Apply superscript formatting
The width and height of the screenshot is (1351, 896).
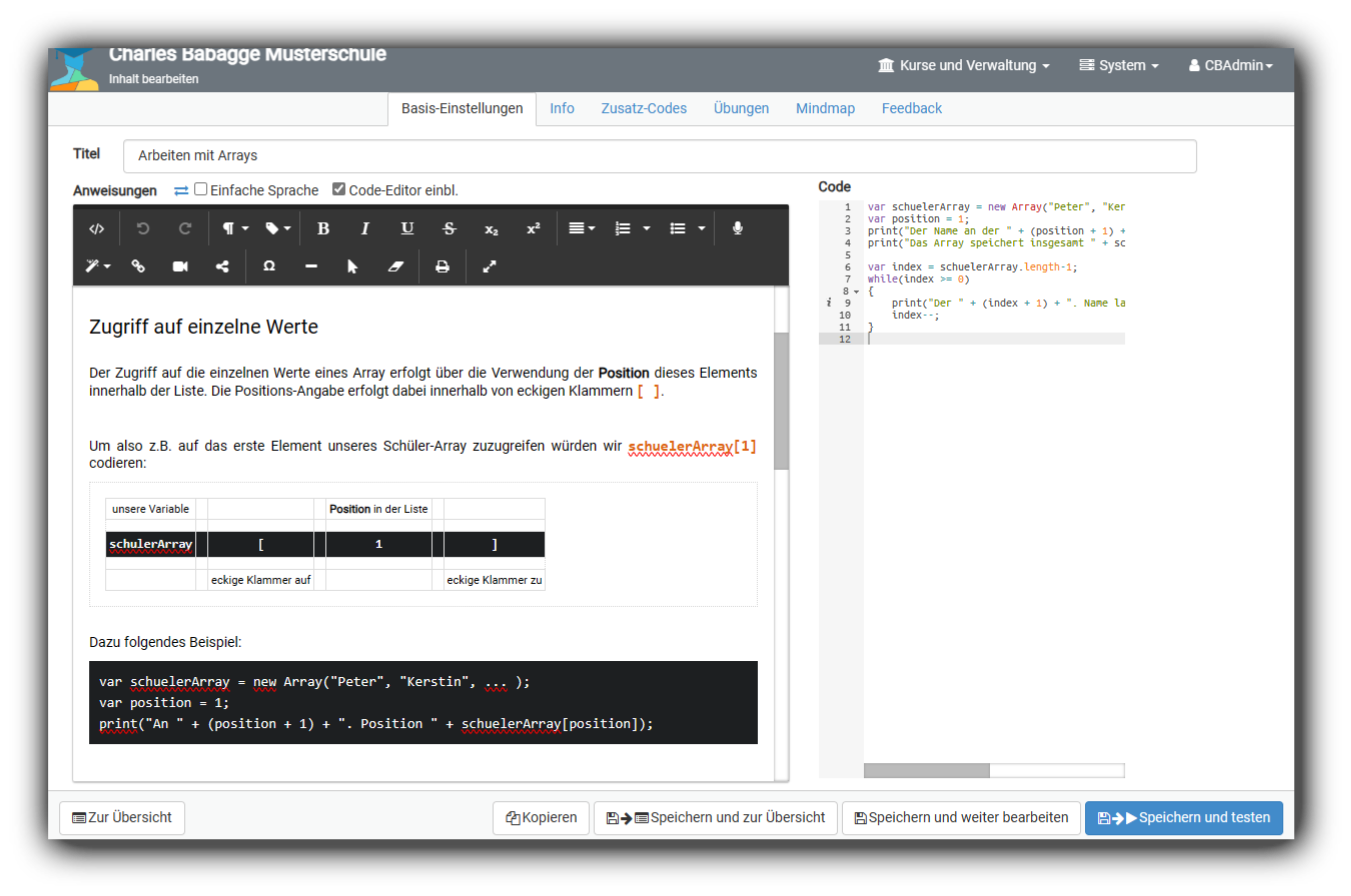coord(533,228)
